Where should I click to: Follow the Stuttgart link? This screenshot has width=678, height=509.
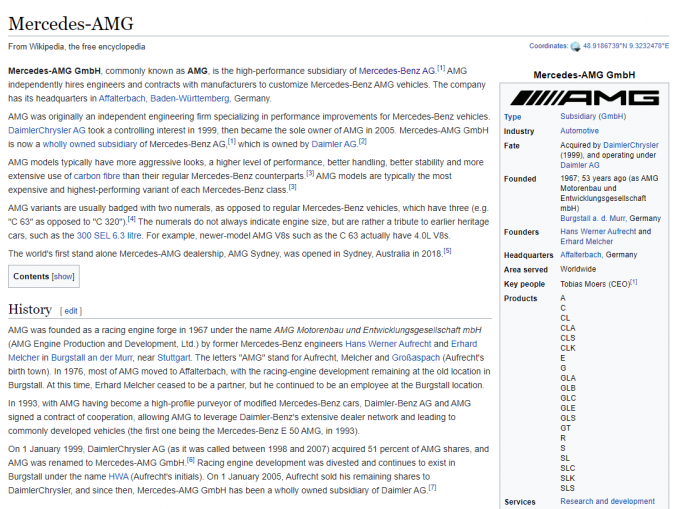point(174,358)
